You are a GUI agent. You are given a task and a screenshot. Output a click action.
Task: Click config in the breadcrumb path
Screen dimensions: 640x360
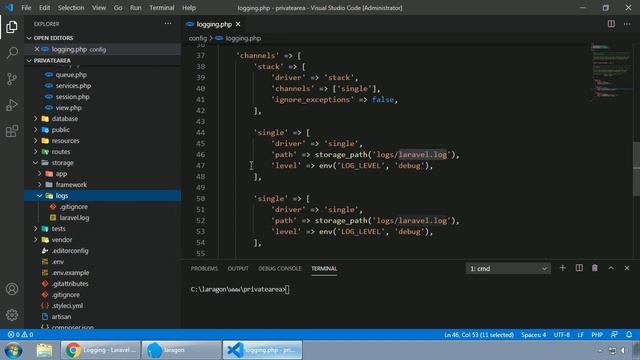pos(198,38)
